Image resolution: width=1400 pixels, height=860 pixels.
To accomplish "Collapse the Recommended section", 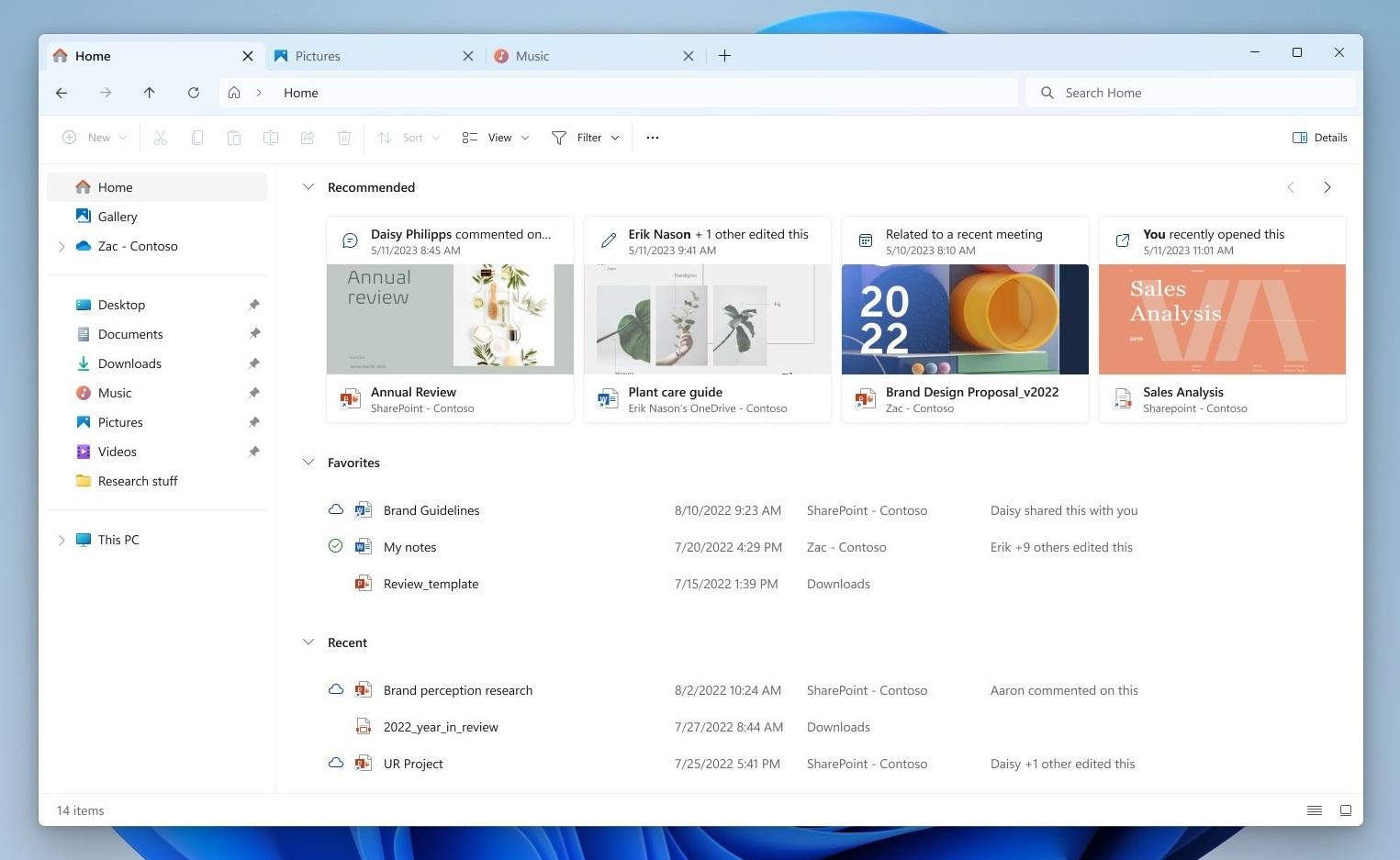I will click(x=308, y=186).
